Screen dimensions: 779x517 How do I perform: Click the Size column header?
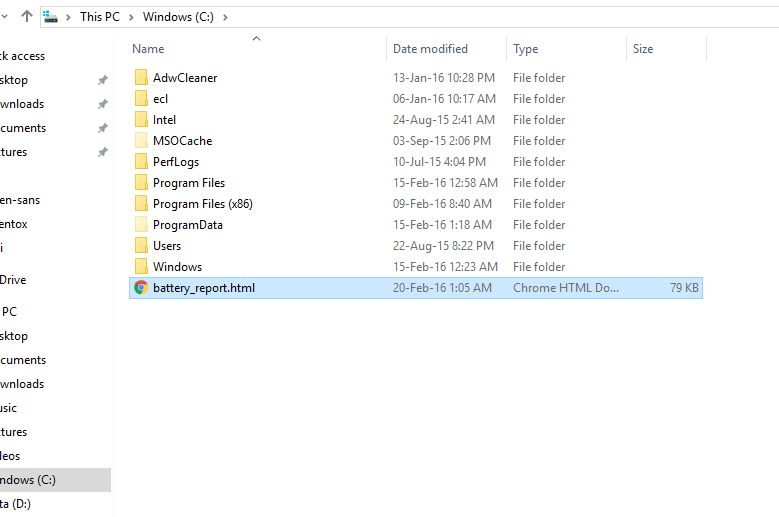(643, 49)
